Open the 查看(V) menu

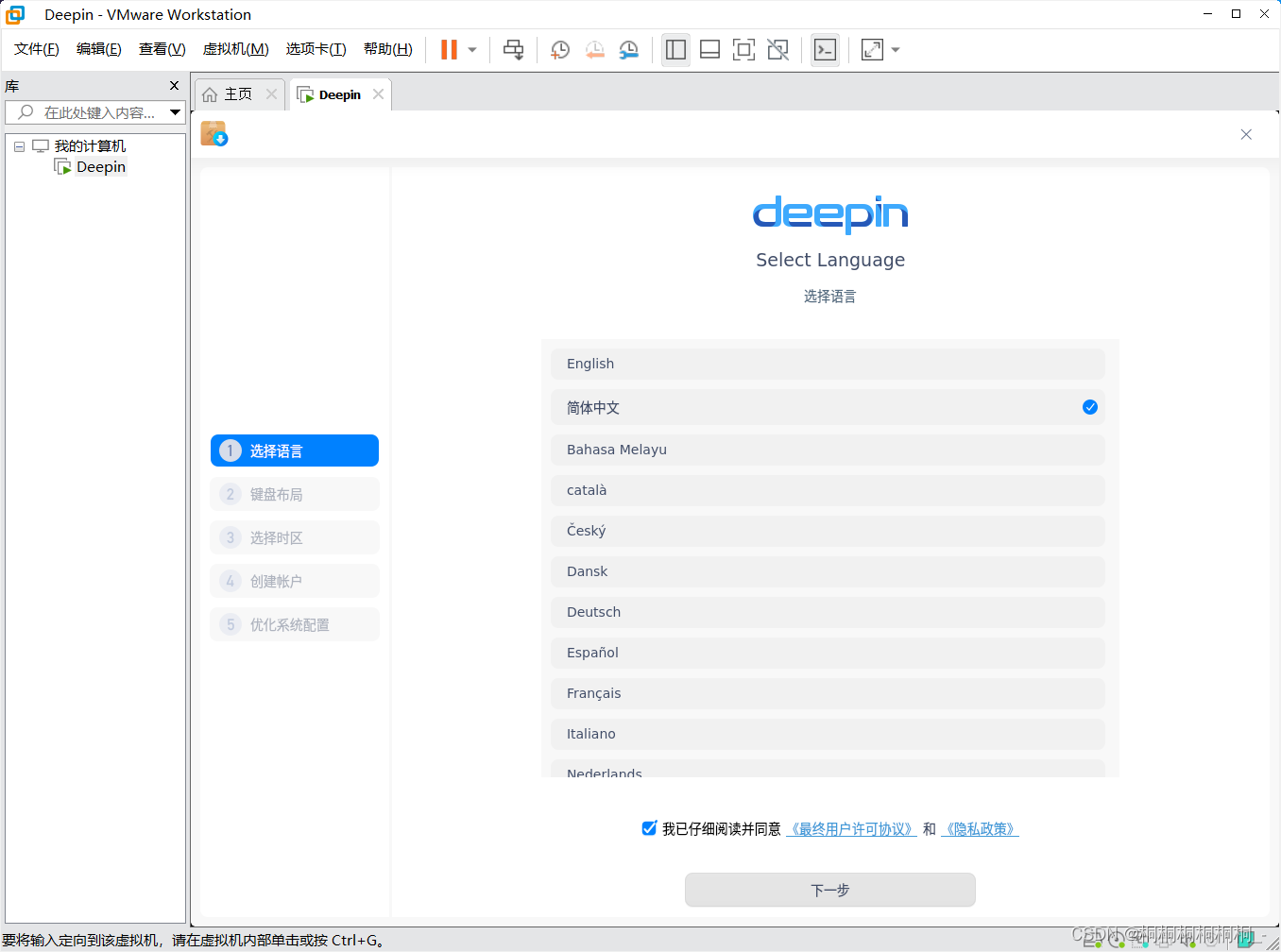pyautogui.click(x=162, y=49)
